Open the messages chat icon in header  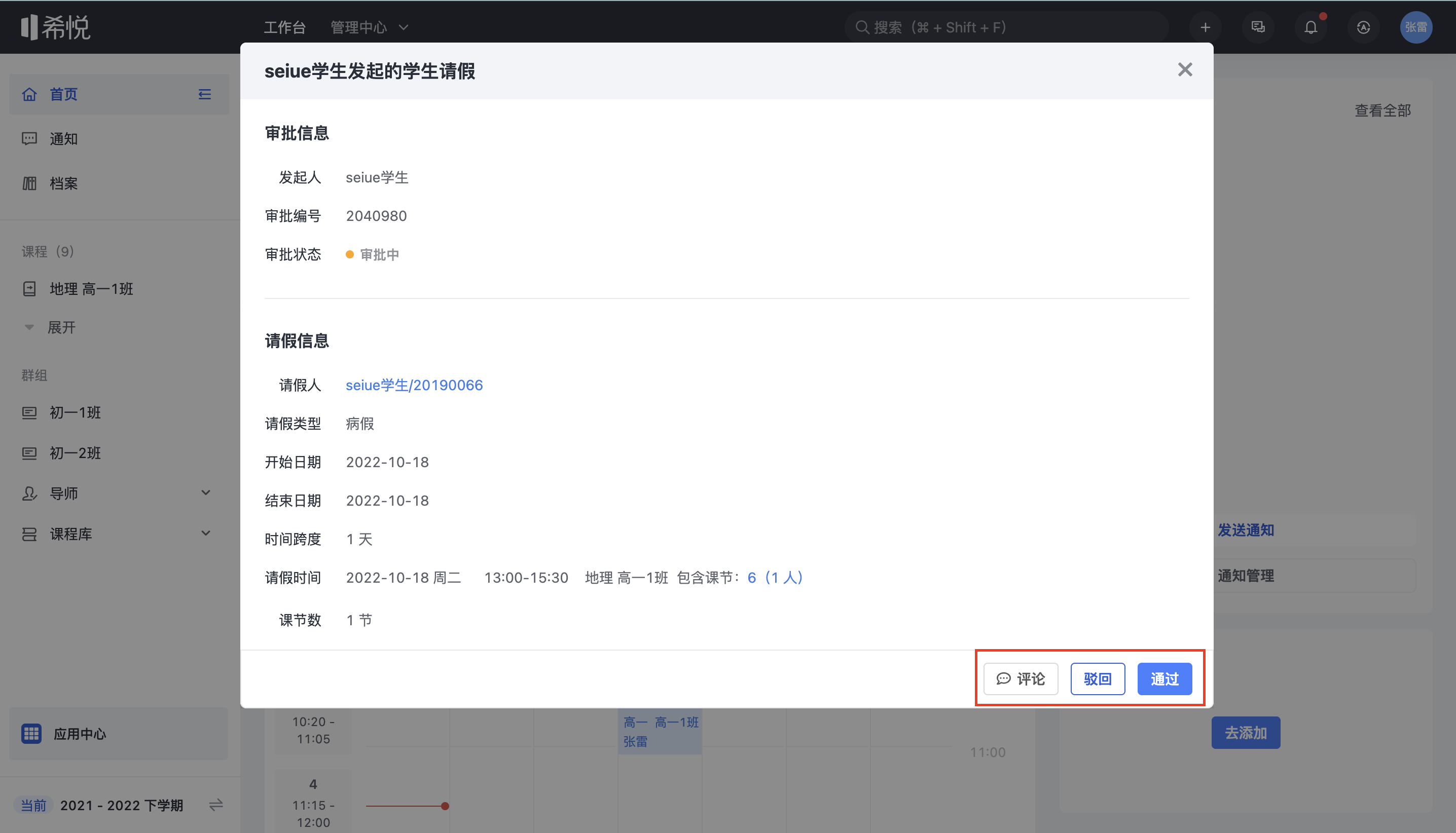1257,27
